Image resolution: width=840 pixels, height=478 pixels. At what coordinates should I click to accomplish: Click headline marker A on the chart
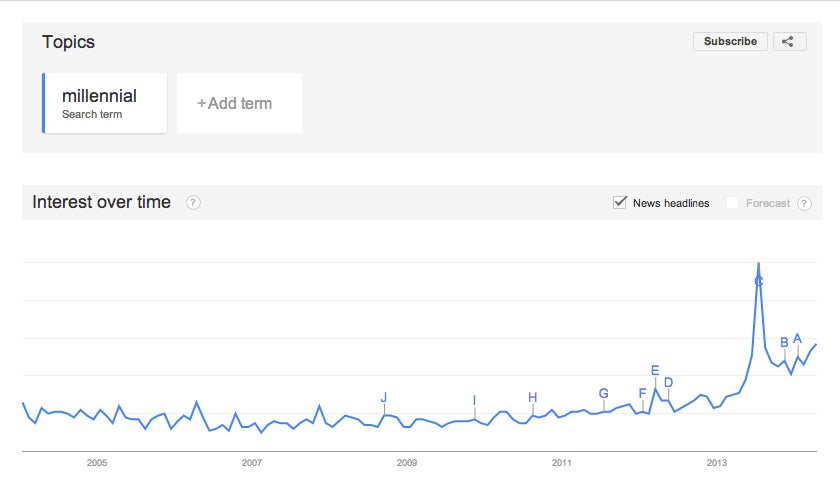pos(797,339)
